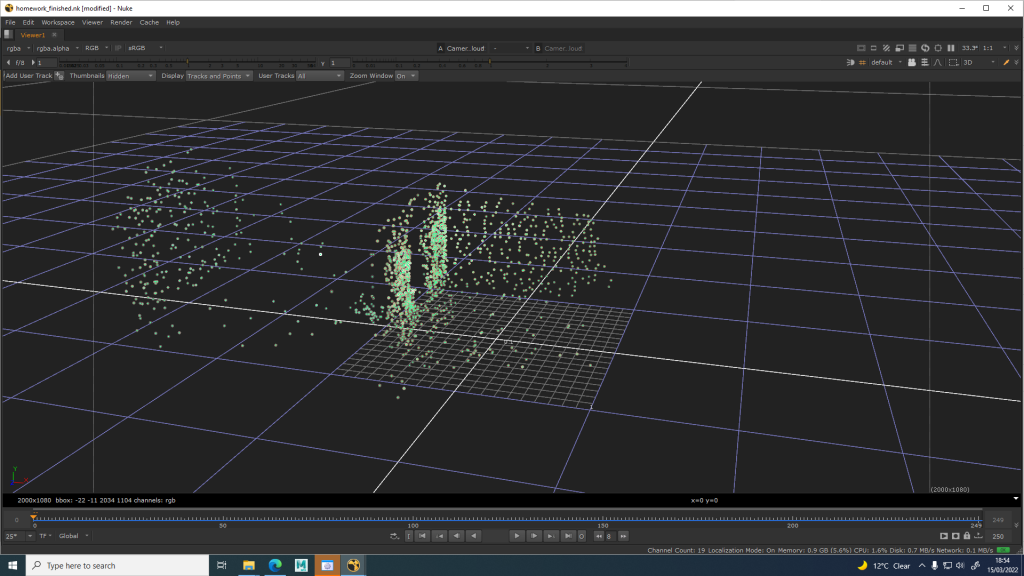This screenshot has width=1024, height=576.
Task: Toggle the orange grid display icon
Action: (x=862, y=63)
